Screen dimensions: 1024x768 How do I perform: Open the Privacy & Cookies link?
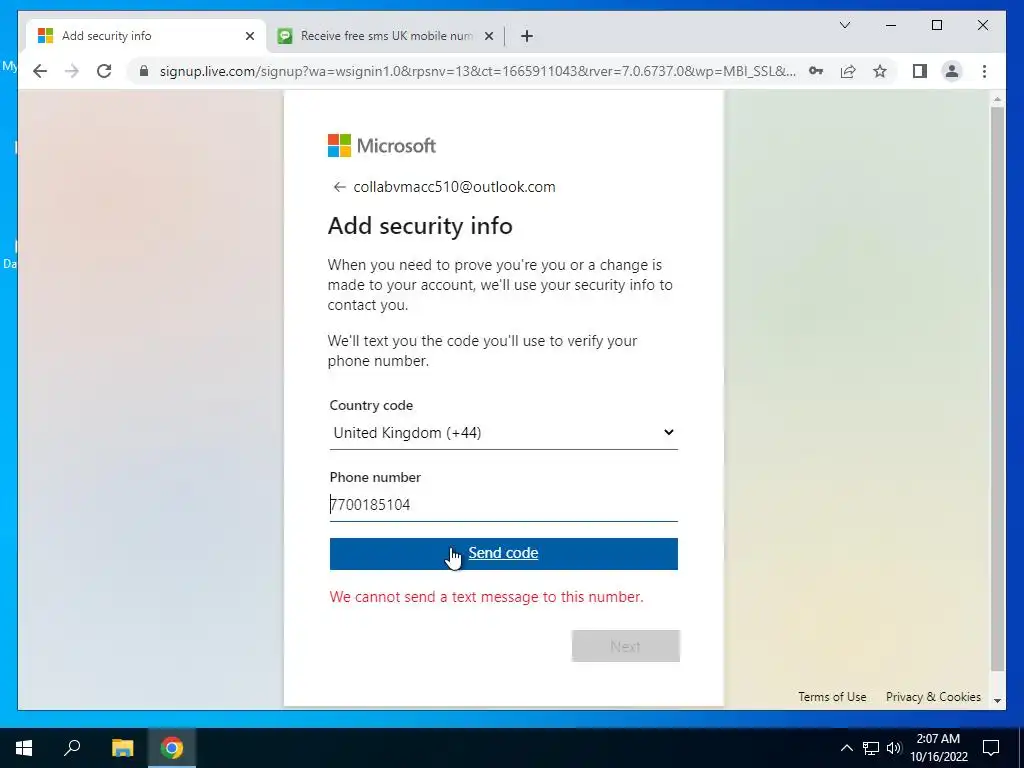tap(933, 697)
